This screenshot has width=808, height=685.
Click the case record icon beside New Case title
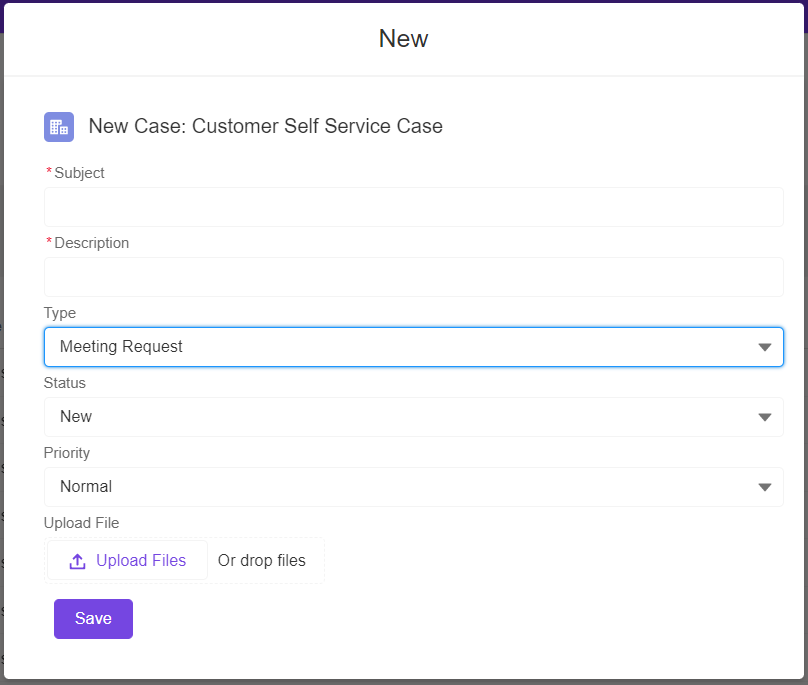(58, 127)
